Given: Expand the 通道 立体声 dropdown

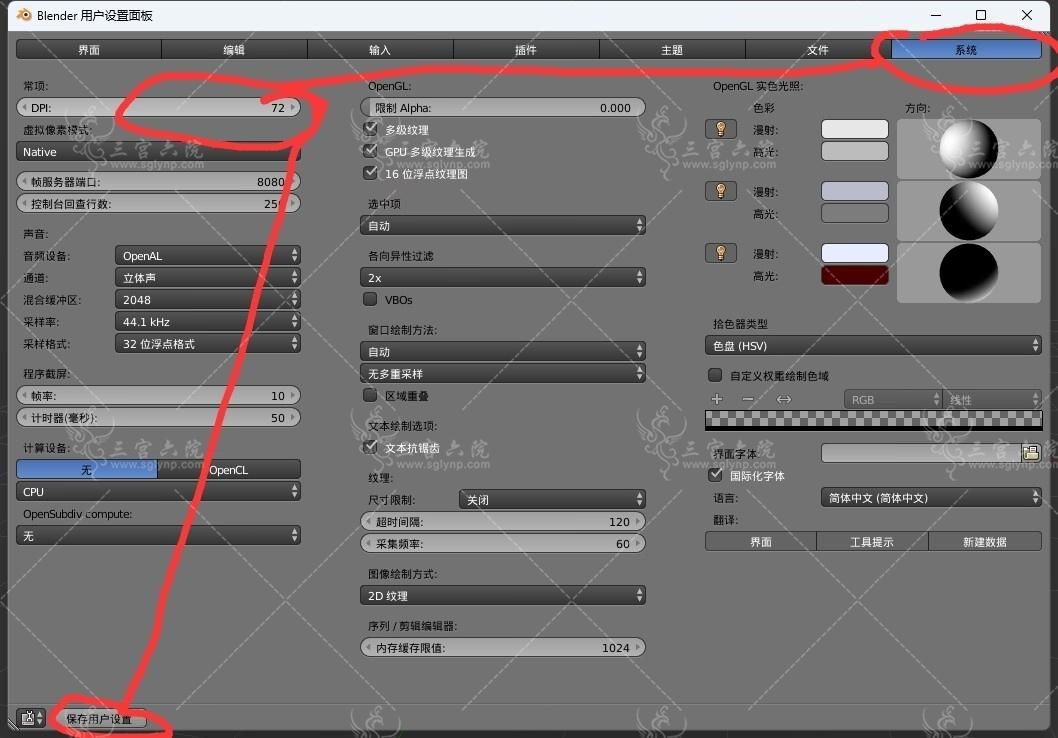Looking at the screenshot, I should tap(208, 277).
